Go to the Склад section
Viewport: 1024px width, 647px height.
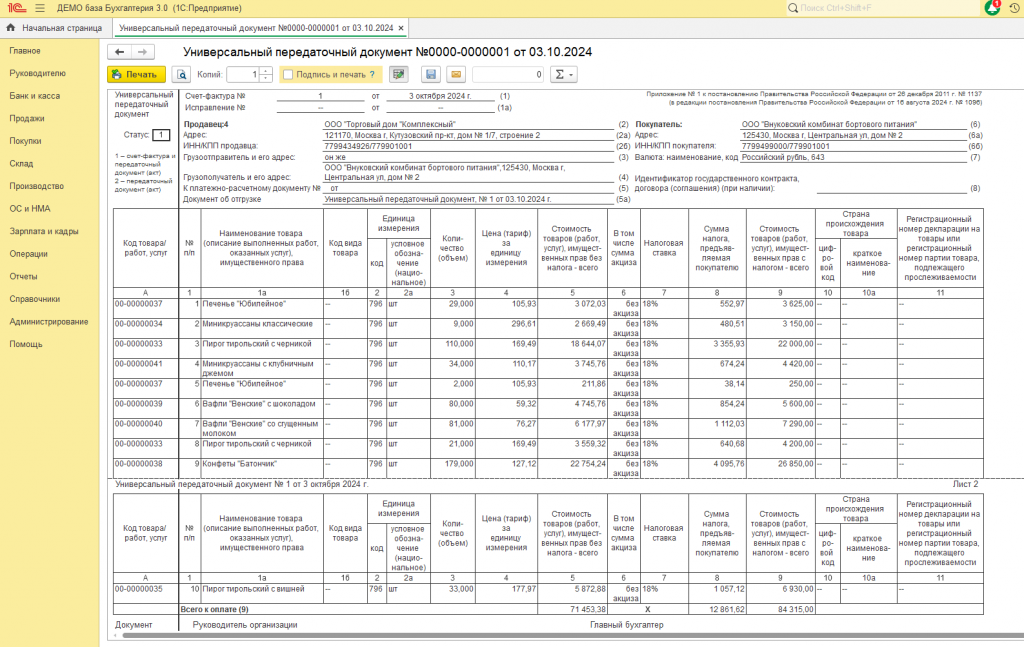click(x=21, y=164)
